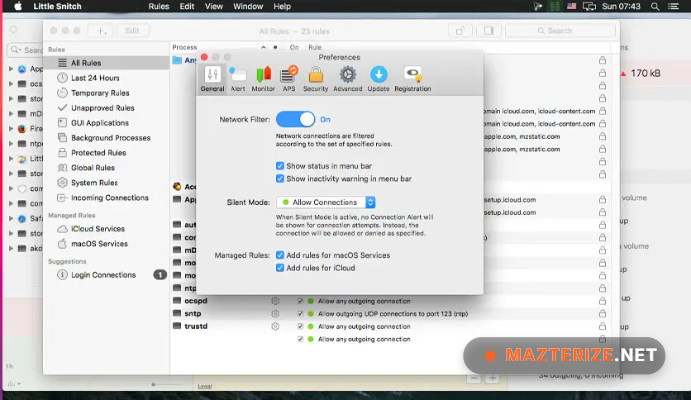Open the Edit menu
This screenshot has width=691, height=400.
(187, 6)
